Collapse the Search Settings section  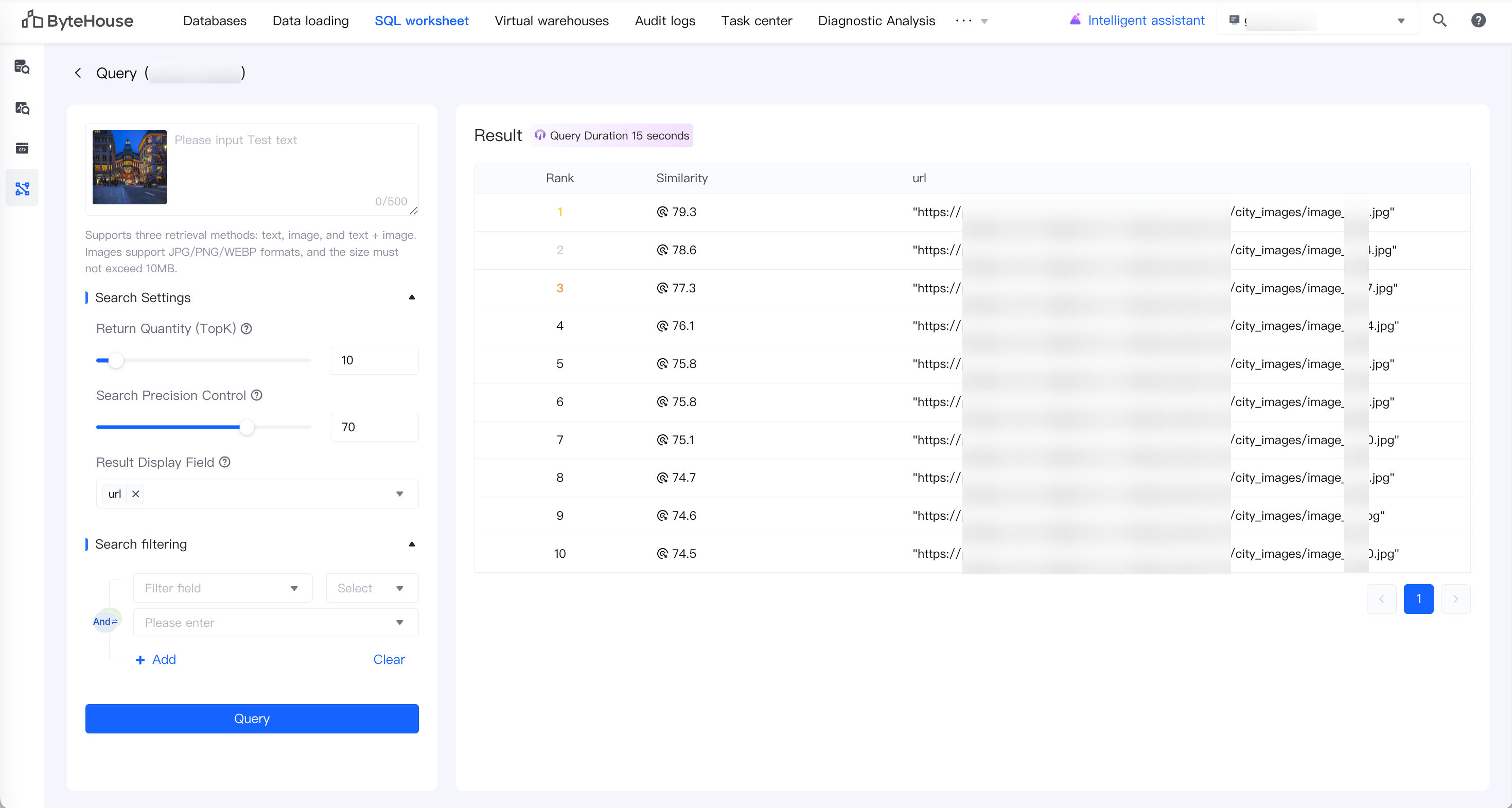point(412,297)
